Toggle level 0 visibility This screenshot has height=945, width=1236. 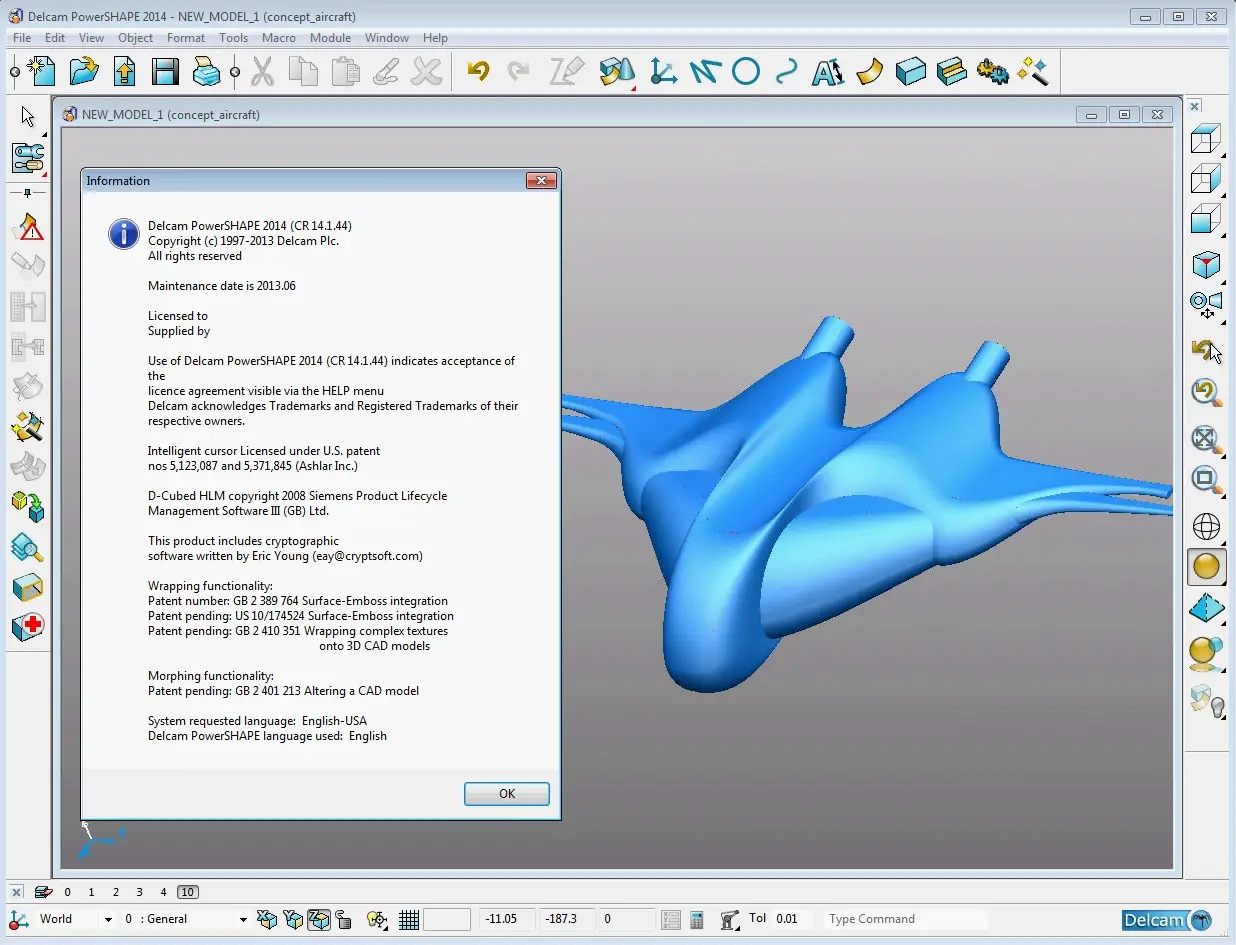coord(67,892)
